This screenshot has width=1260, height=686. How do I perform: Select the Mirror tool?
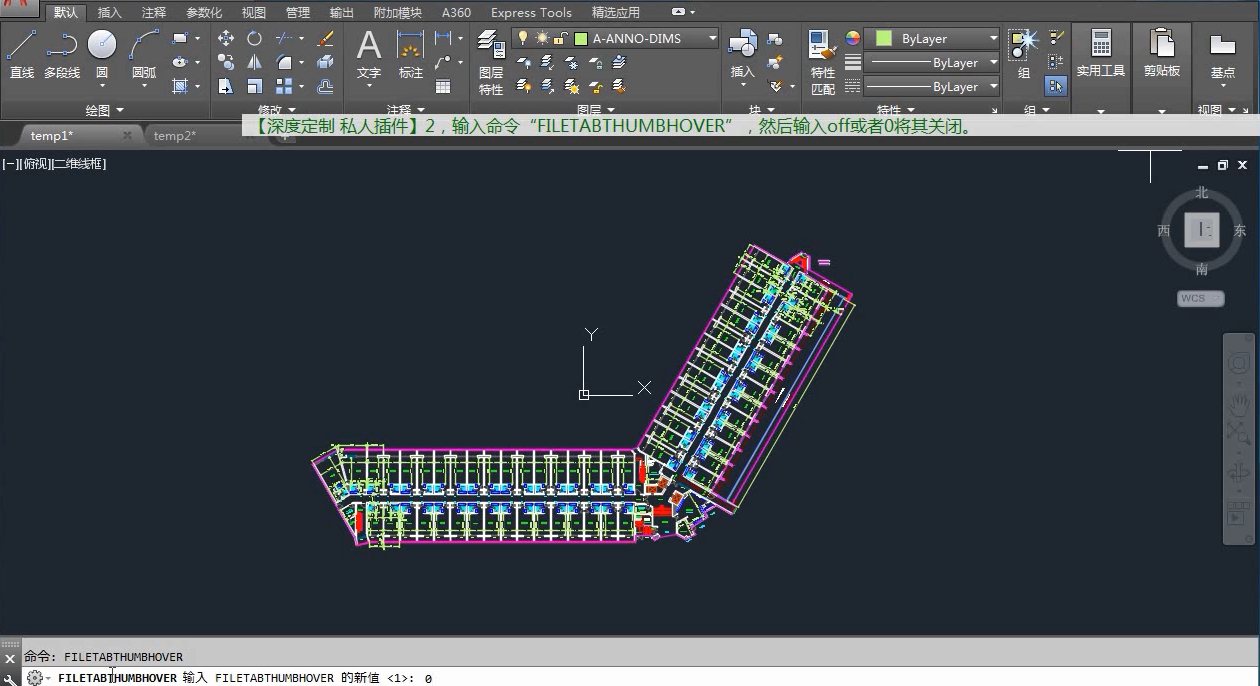(x=255, y=62)
